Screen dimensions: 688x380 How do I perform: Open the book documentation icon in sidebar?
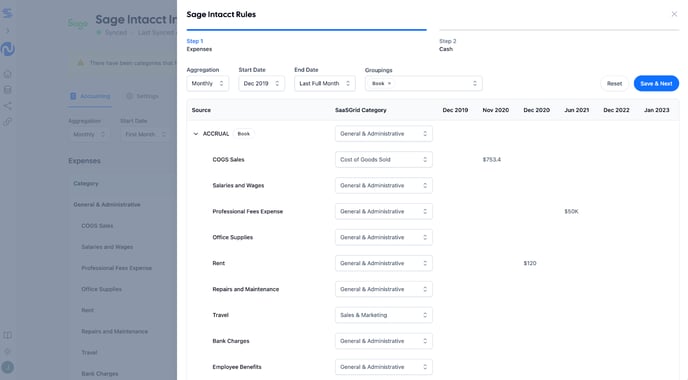click(7, 335)
